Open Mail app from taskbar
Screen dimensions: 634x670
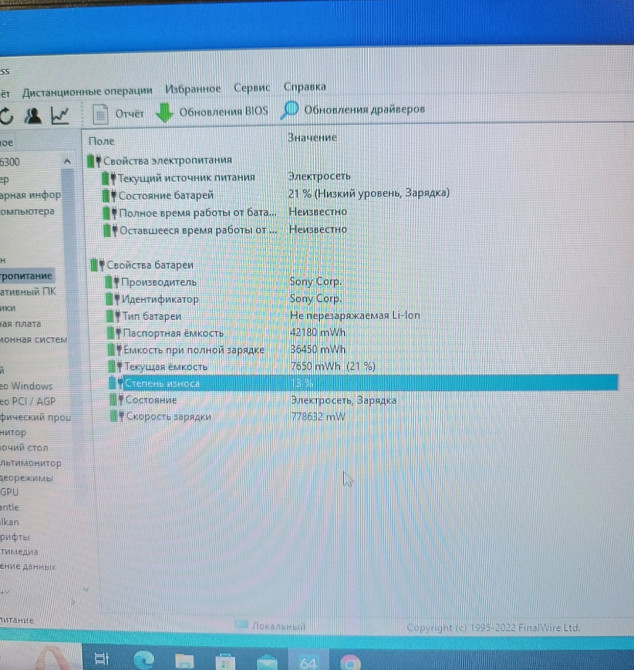tap(267, 662)
